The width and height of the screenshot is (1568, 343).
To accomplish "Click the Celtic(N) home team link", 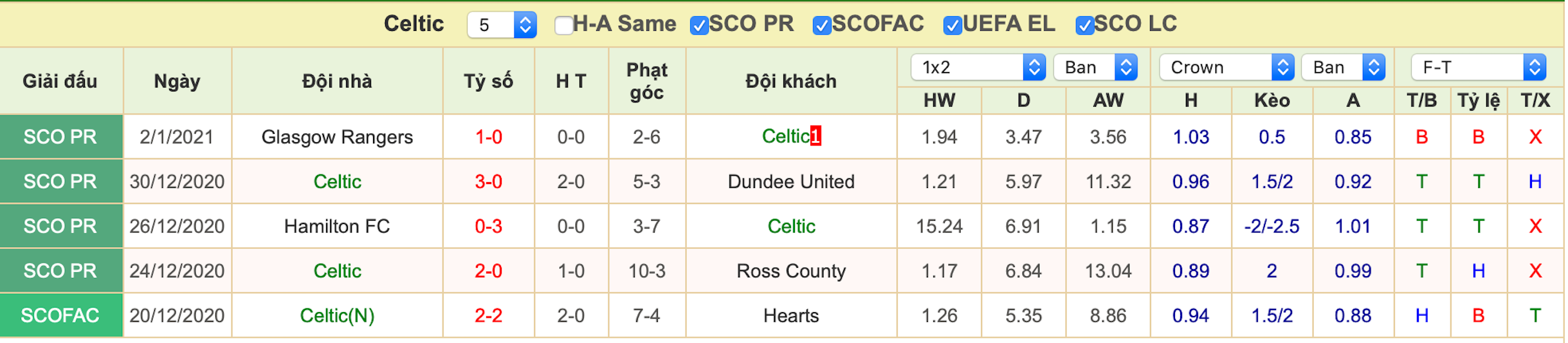I will click(x=337, y=315).
